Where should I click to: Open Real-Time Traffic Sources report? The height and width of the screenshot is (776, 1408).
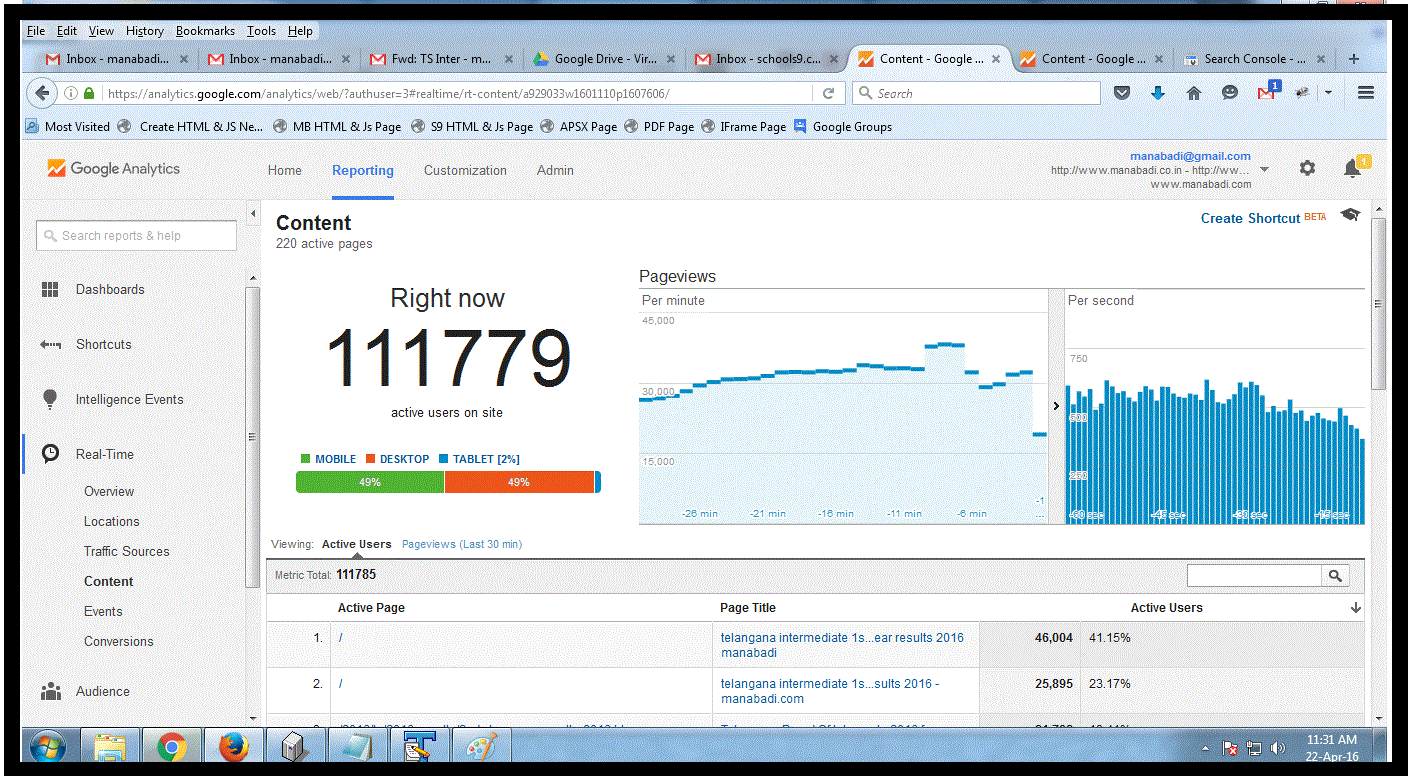click(x=127, y=551)
